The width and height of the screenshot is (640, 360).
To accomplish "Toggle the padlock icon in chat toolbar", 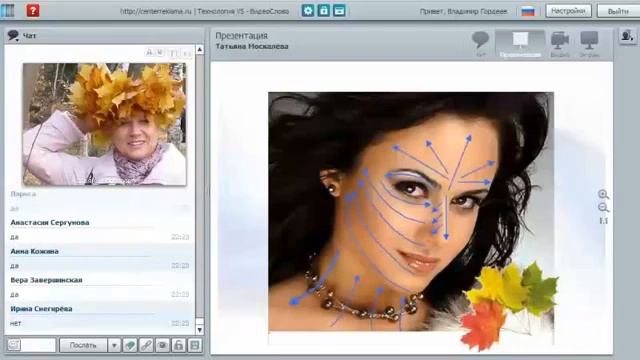I will pos(178,345).
